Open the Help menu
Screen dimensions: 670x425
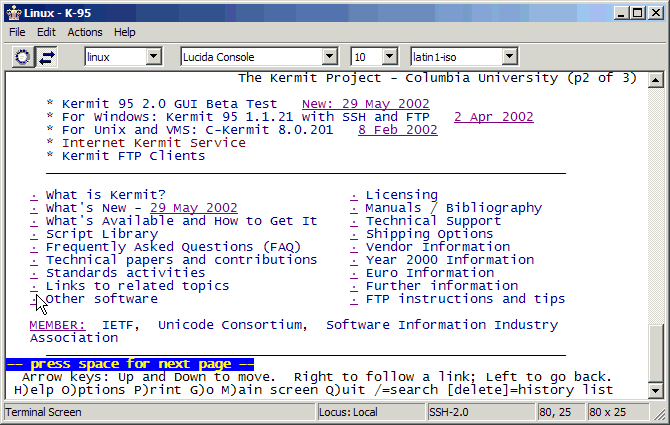click(x=124, y=32)
